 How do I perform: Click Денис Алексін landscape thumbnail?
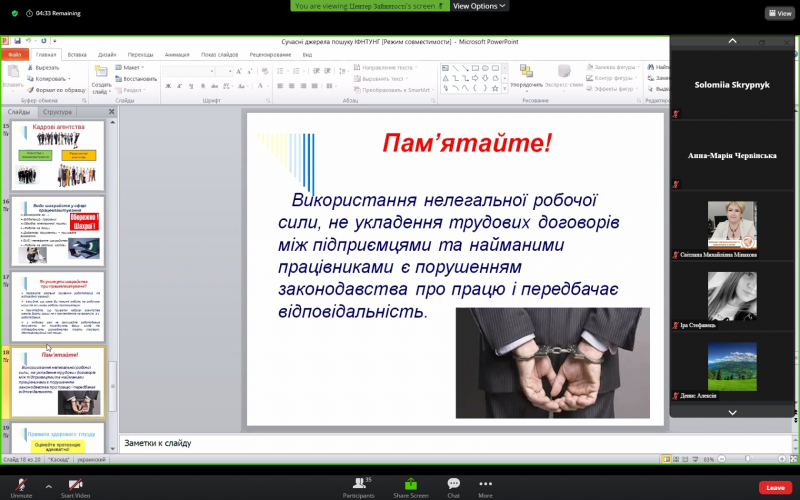tap(732, 366)
